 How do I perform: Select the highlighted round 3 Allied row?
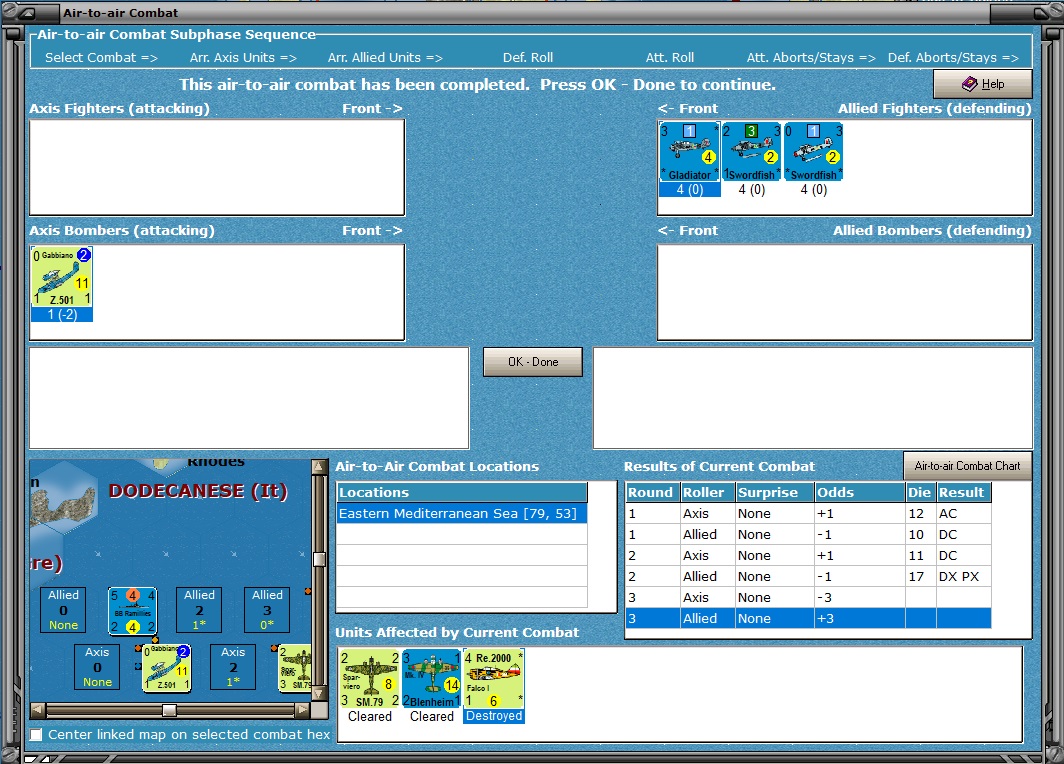pos(808,618)
